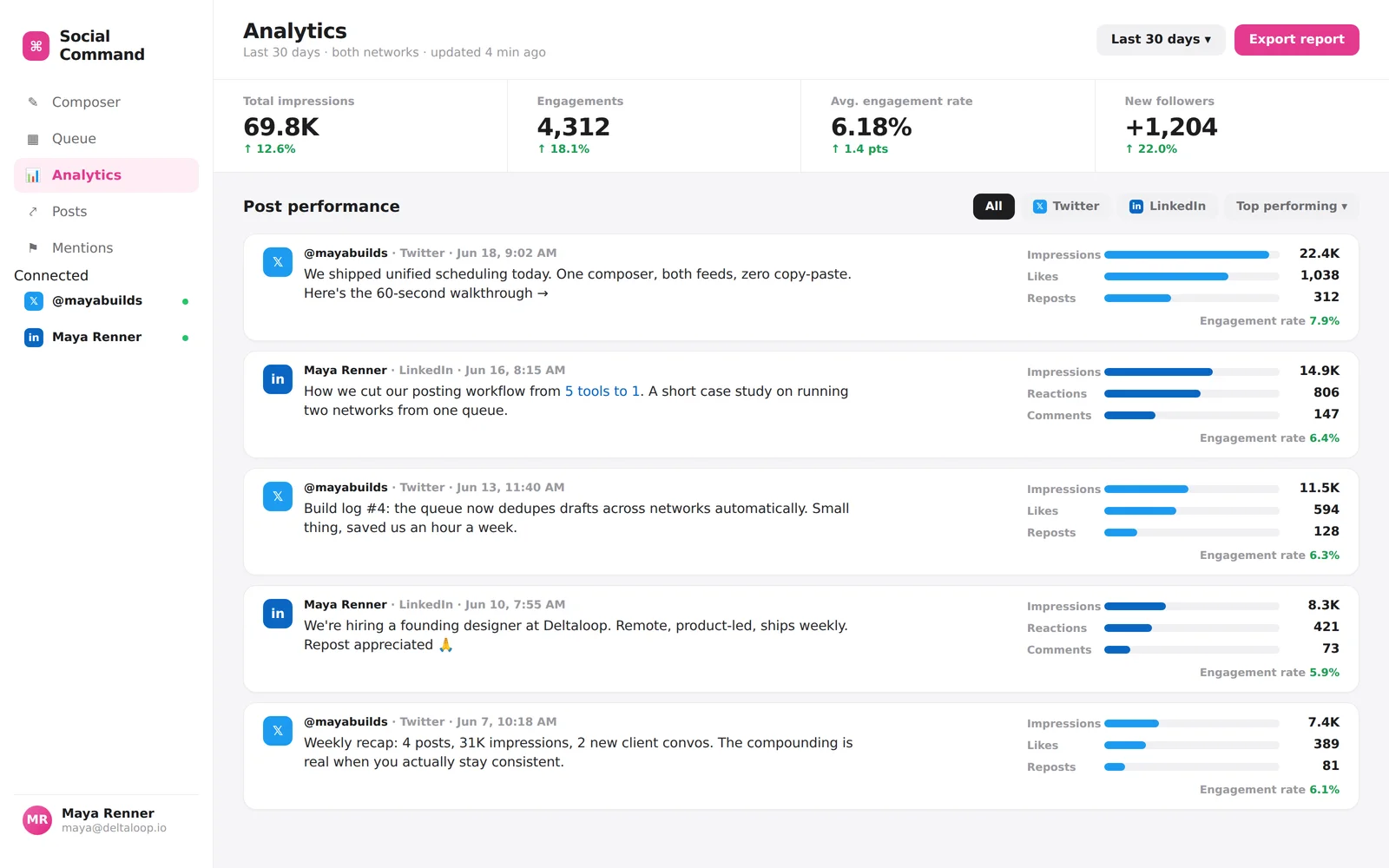
Task: Click the Engagements 4,312 value
Action: pos(574,128)
